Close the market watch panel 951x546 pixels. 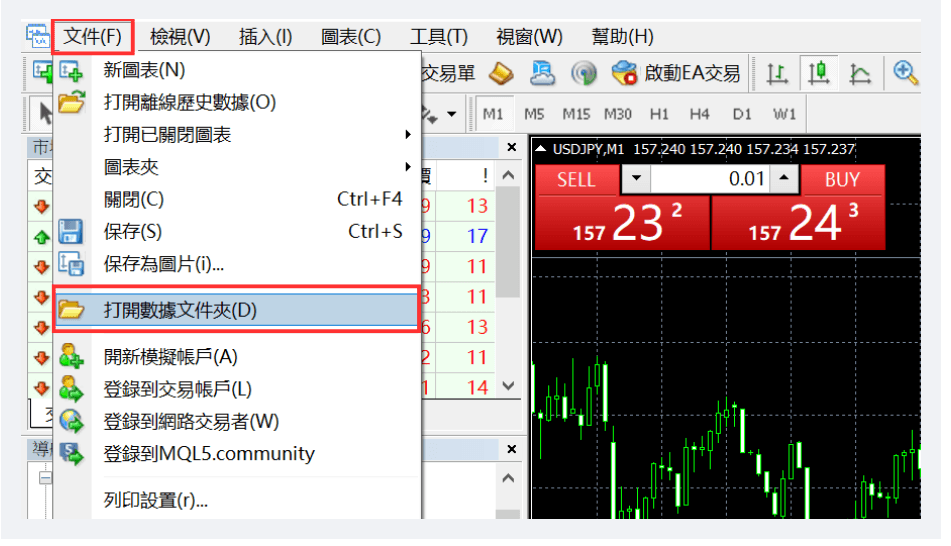(512, 147)
